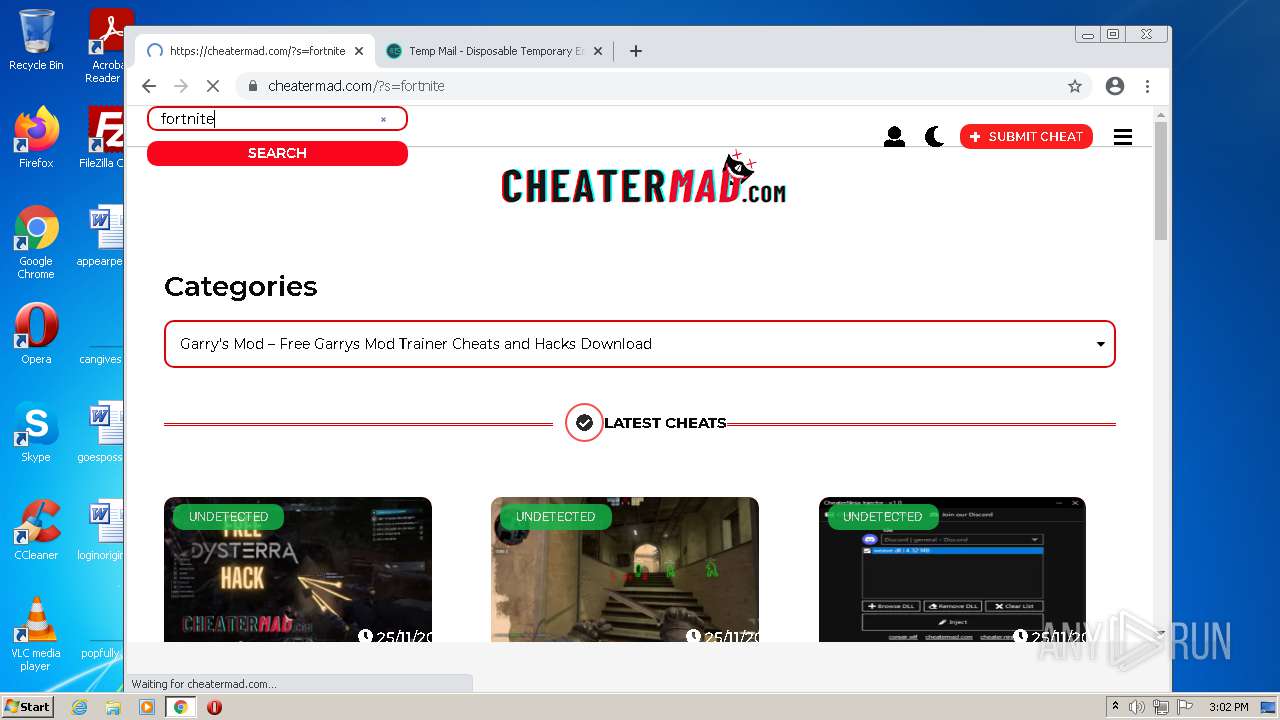Open the goesposs Word document icon

tap(103, 432)
